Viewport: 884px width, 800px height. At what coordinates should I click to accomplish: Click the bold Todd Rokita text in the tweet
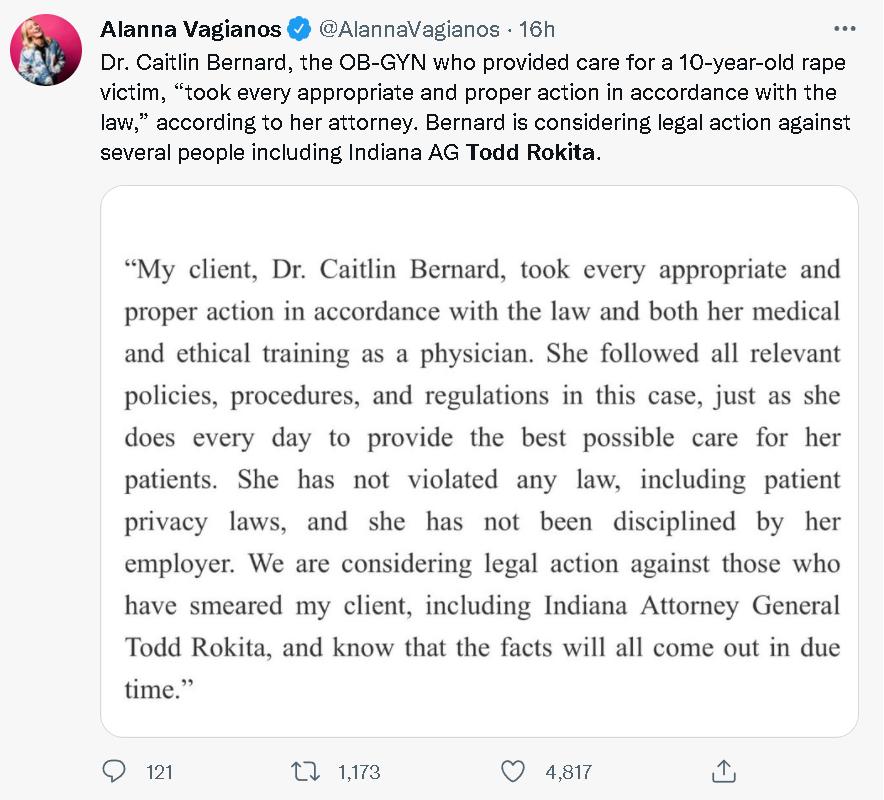click(x=530, y=154)
